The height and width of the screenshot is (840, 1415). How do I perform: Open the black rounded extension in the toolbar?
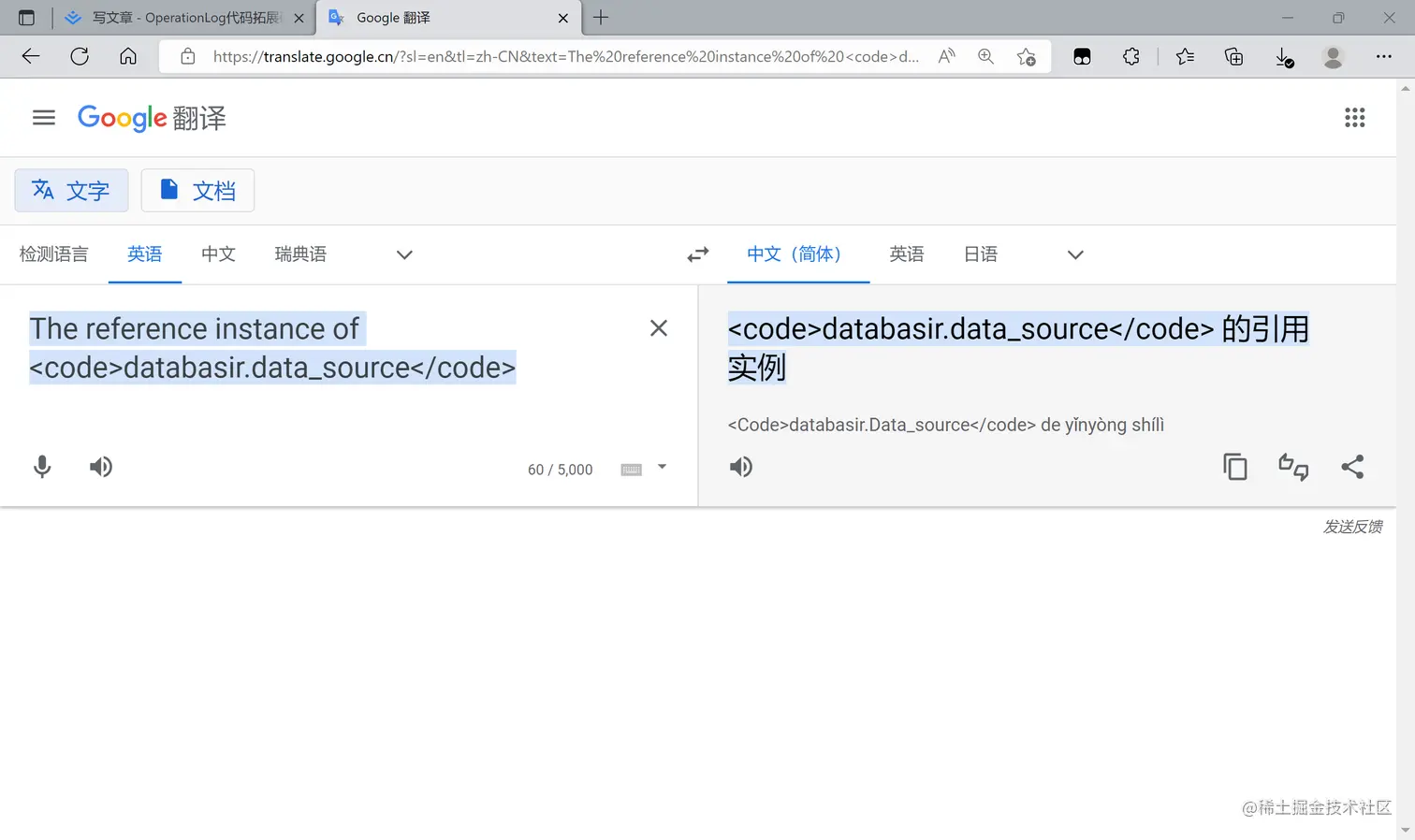1082,57
